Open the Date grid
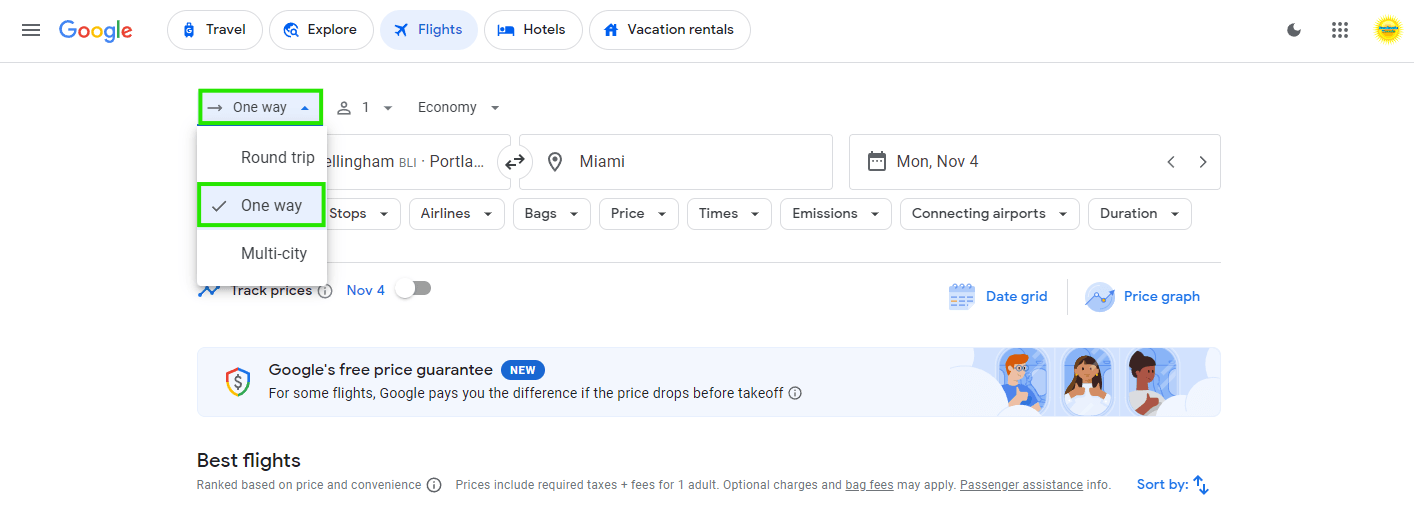The image size is (1414, 510). [x=998, y=297]
